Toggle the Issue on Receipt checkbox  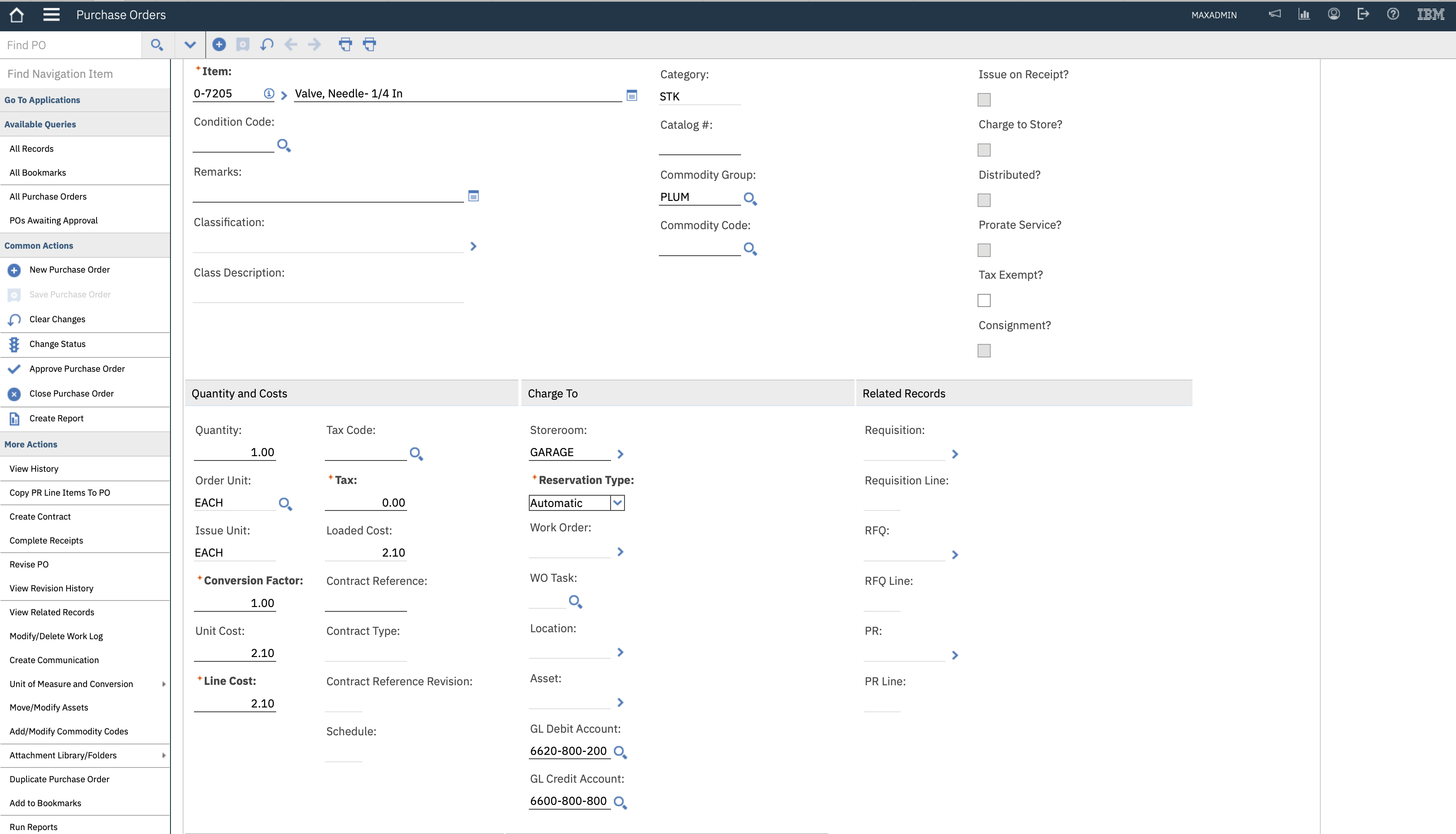point(984,100)
